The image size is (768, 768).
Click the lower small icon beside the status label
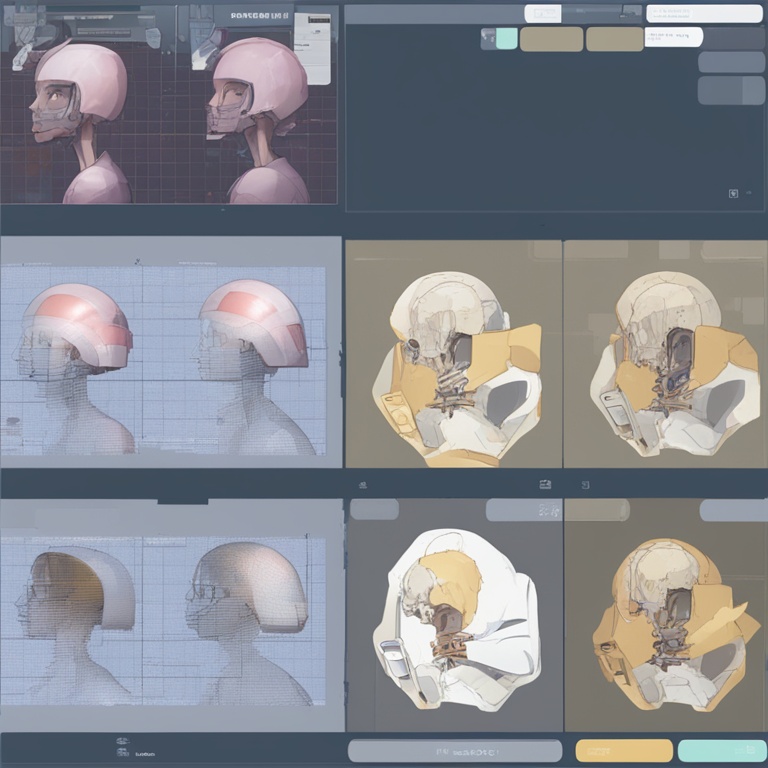pyautogui.click(x=123, y=753)
